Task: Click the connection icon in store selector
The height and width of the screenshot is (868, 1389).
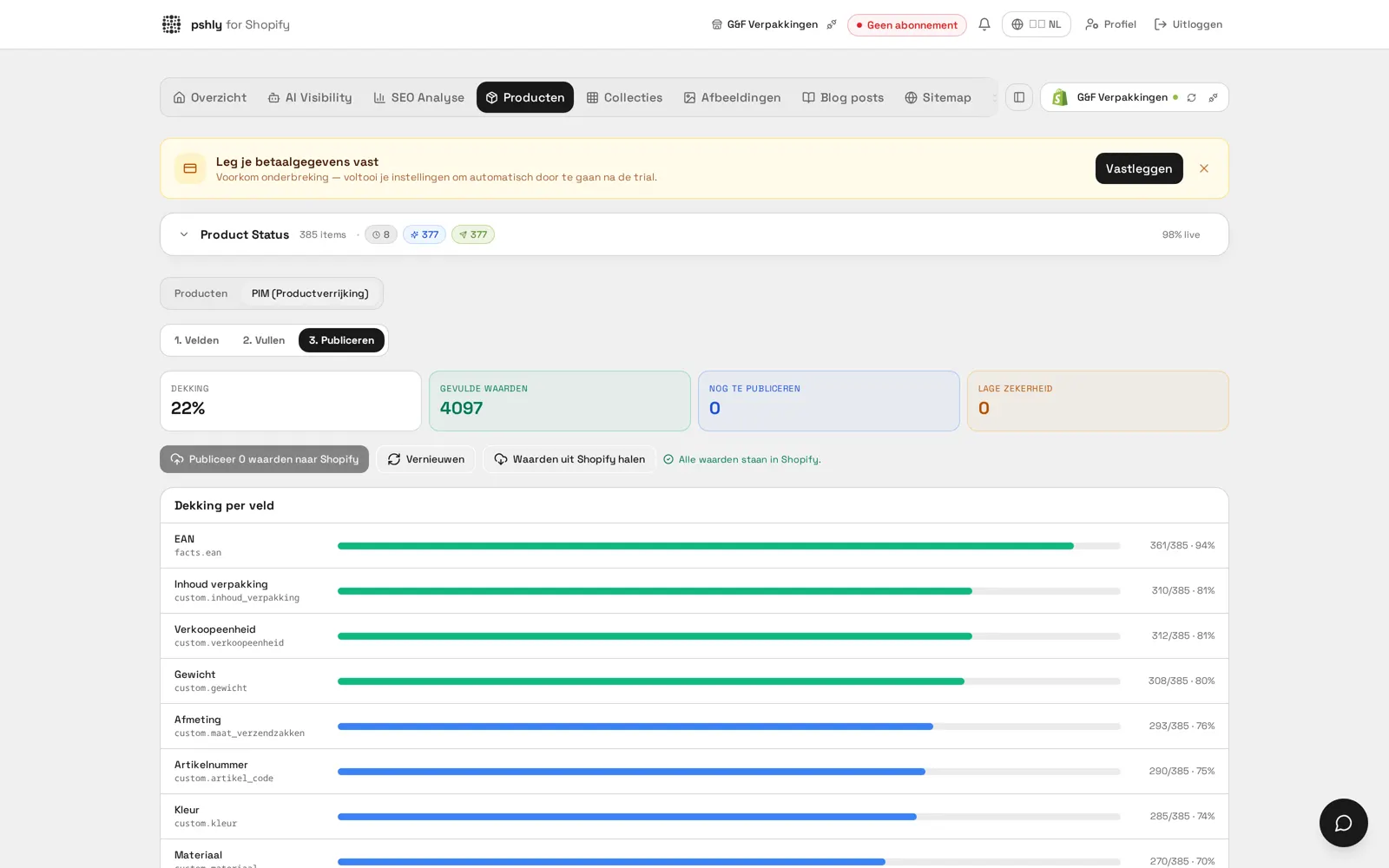Action: point(1214,97)
